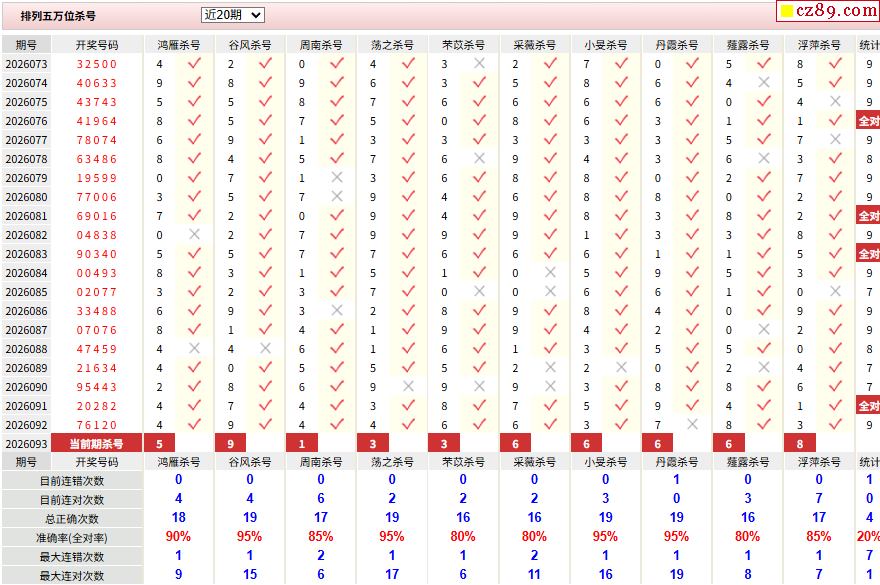
Task: Click winning number 07076
Action: (97, 330)
